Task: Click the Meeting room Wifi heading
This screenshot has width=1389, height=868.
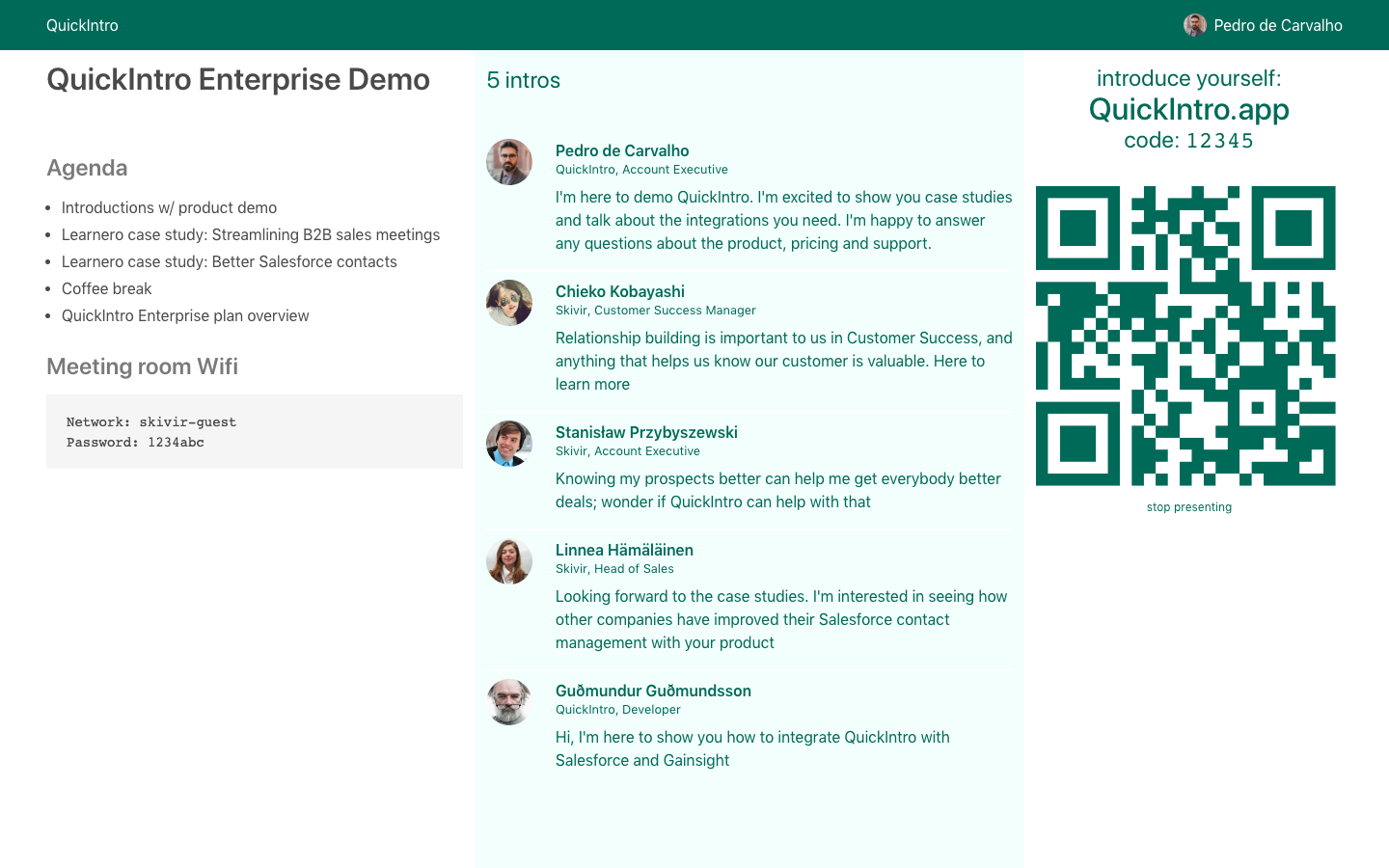Action: tap(142, 366)
